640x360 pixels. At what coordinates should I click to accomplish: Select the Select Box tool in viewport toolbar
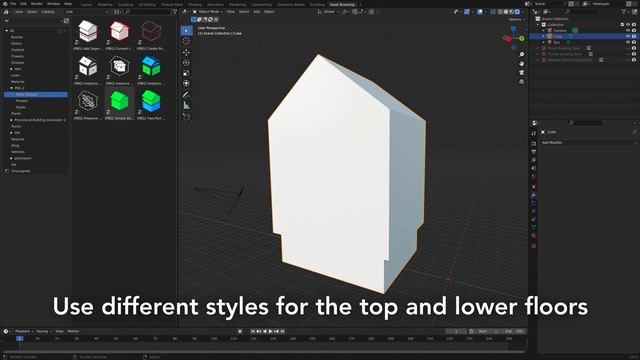click(x=187, y=31)
